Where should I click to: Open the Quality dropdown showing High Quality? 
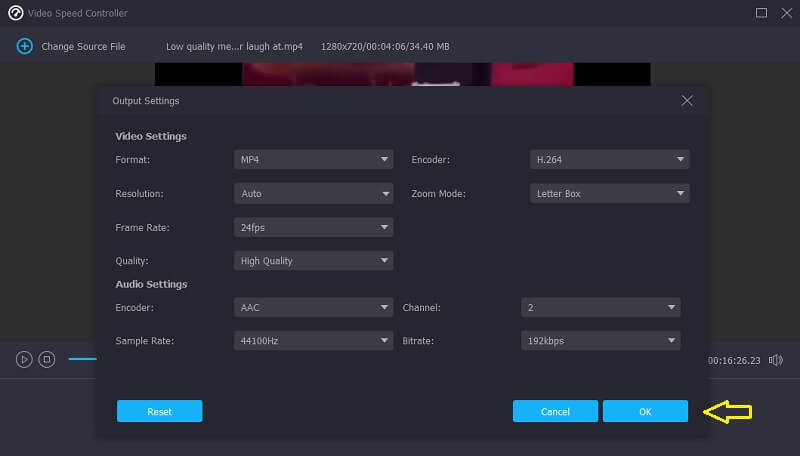[313, 261]
